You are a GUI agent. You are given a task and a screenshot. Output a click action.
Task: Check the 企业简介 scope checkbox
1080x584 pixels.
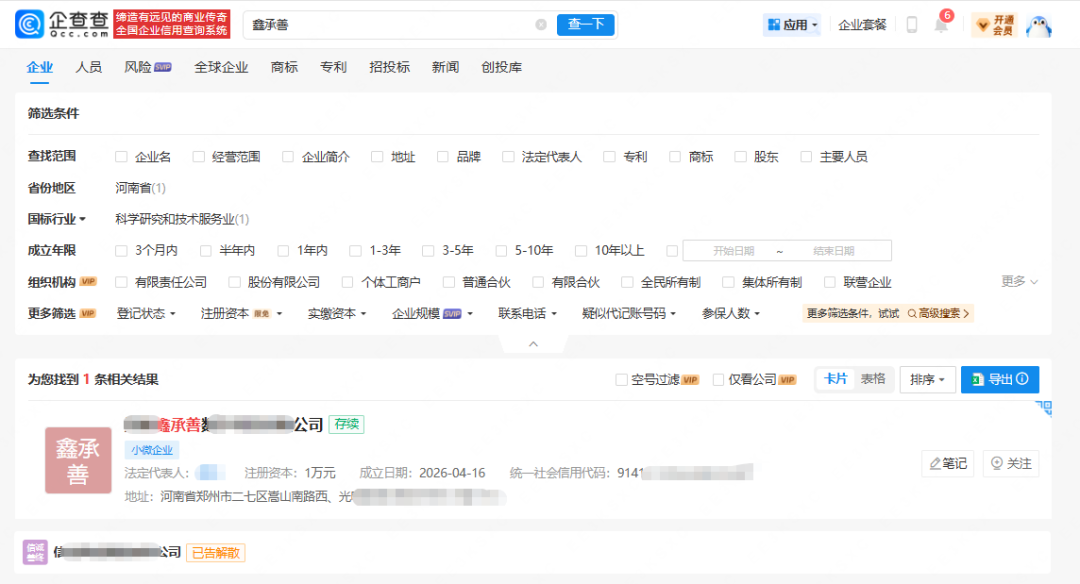point(288,157)
